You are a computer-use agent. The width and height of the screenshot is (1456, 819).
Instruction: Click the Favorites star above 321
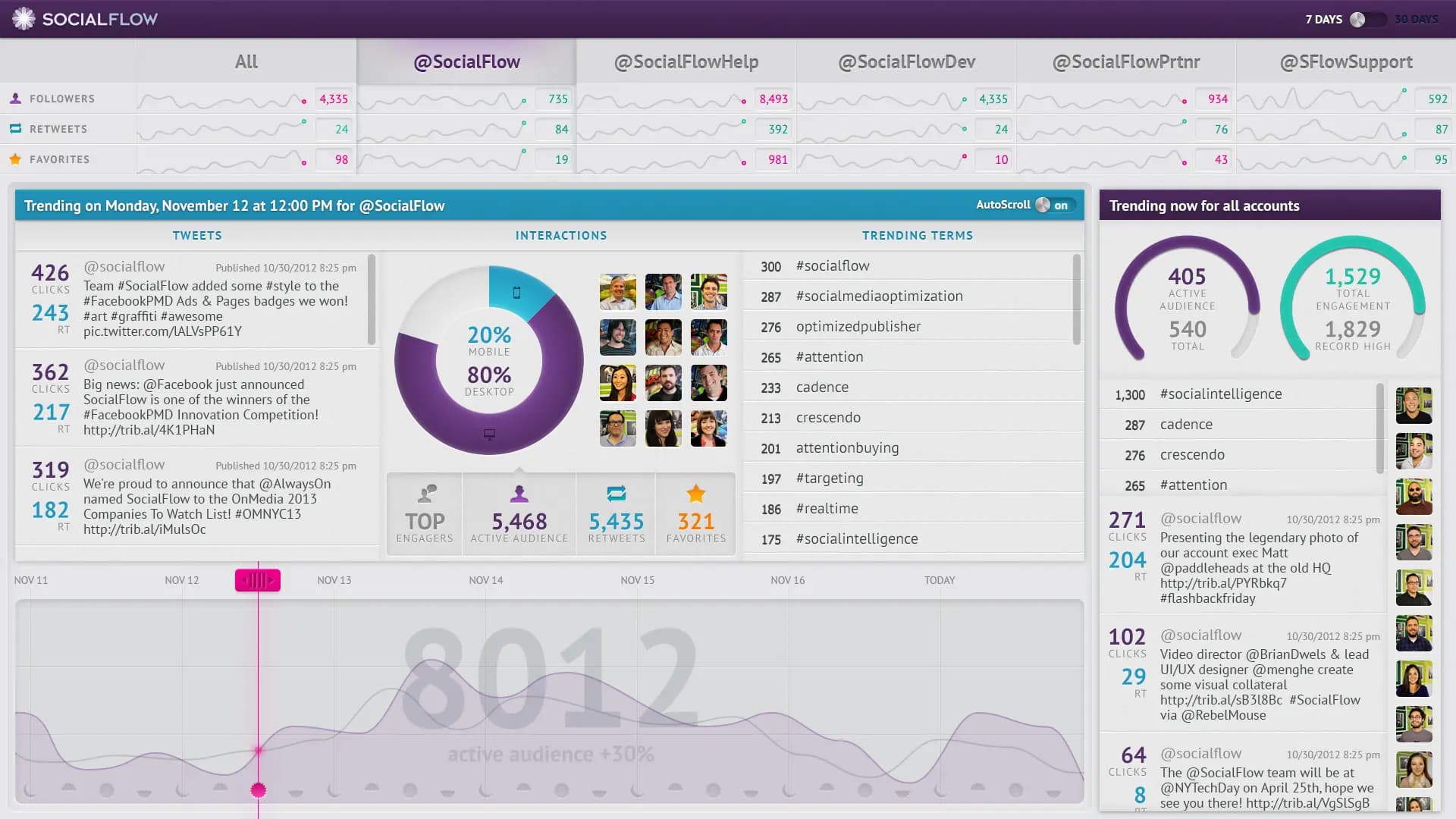click(x=695, y=493)
